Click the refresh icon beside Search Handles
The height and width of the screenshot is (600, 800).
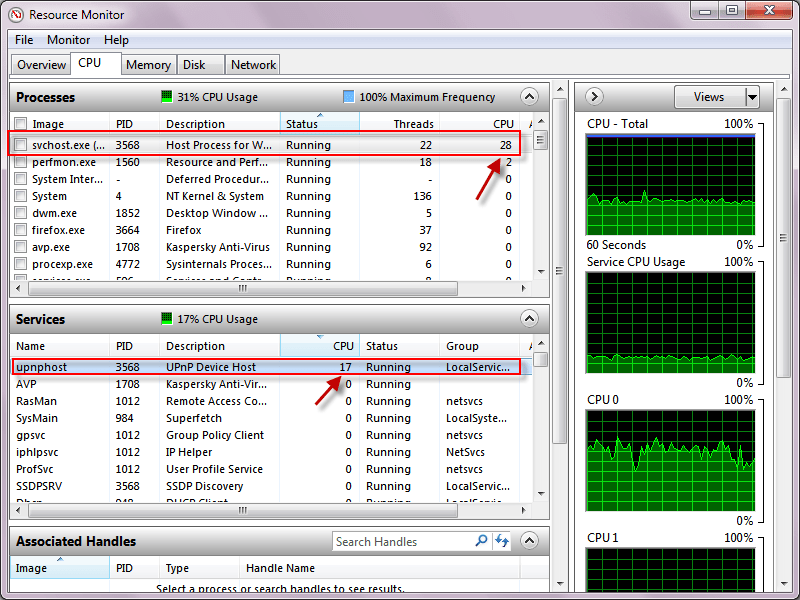pyautogui.click(x=499, y=541)
